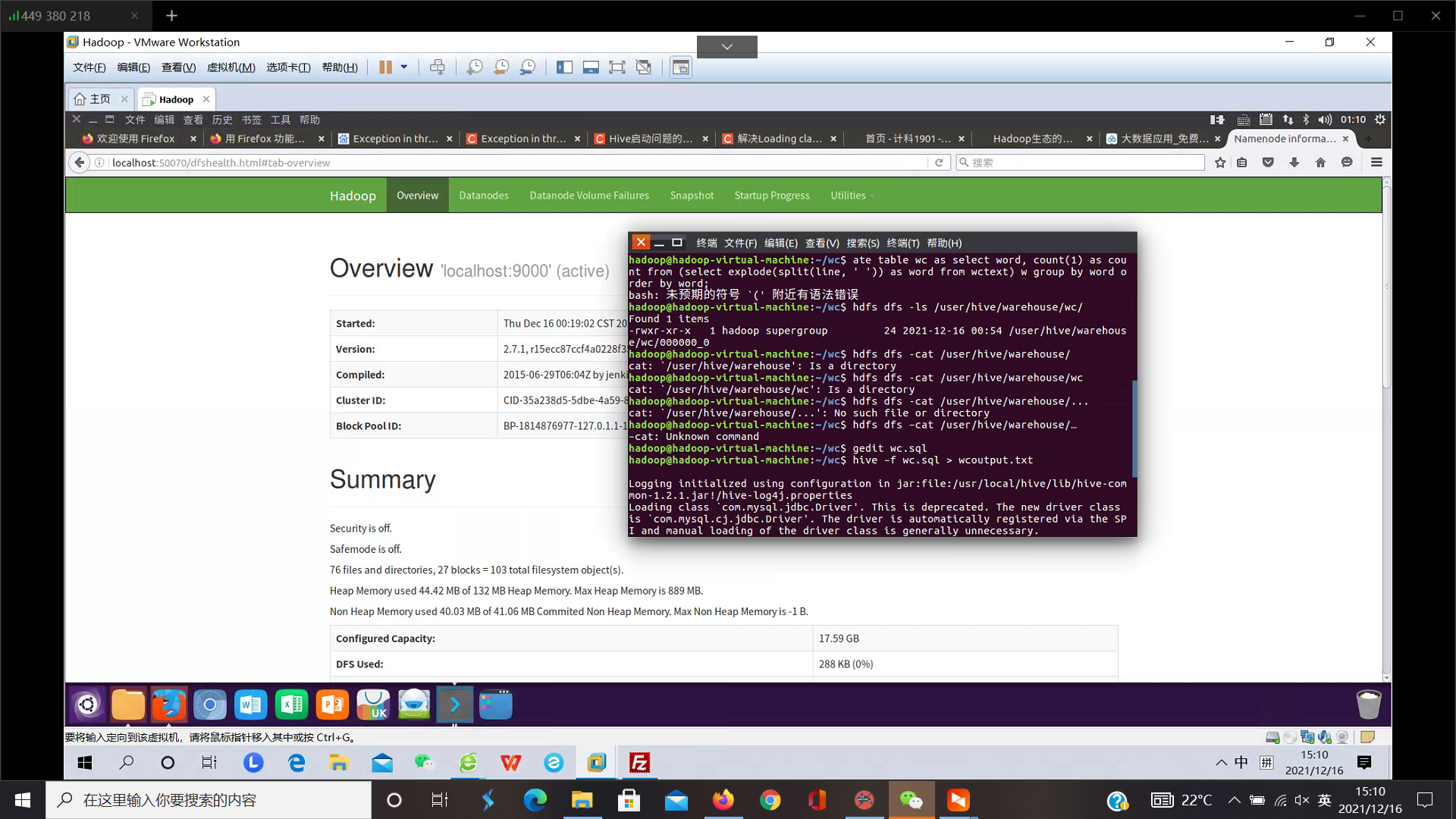Toggle the VMware library sidebar view
The width and height of the screenshot is (1456, 819).
[x=564, y=67]
